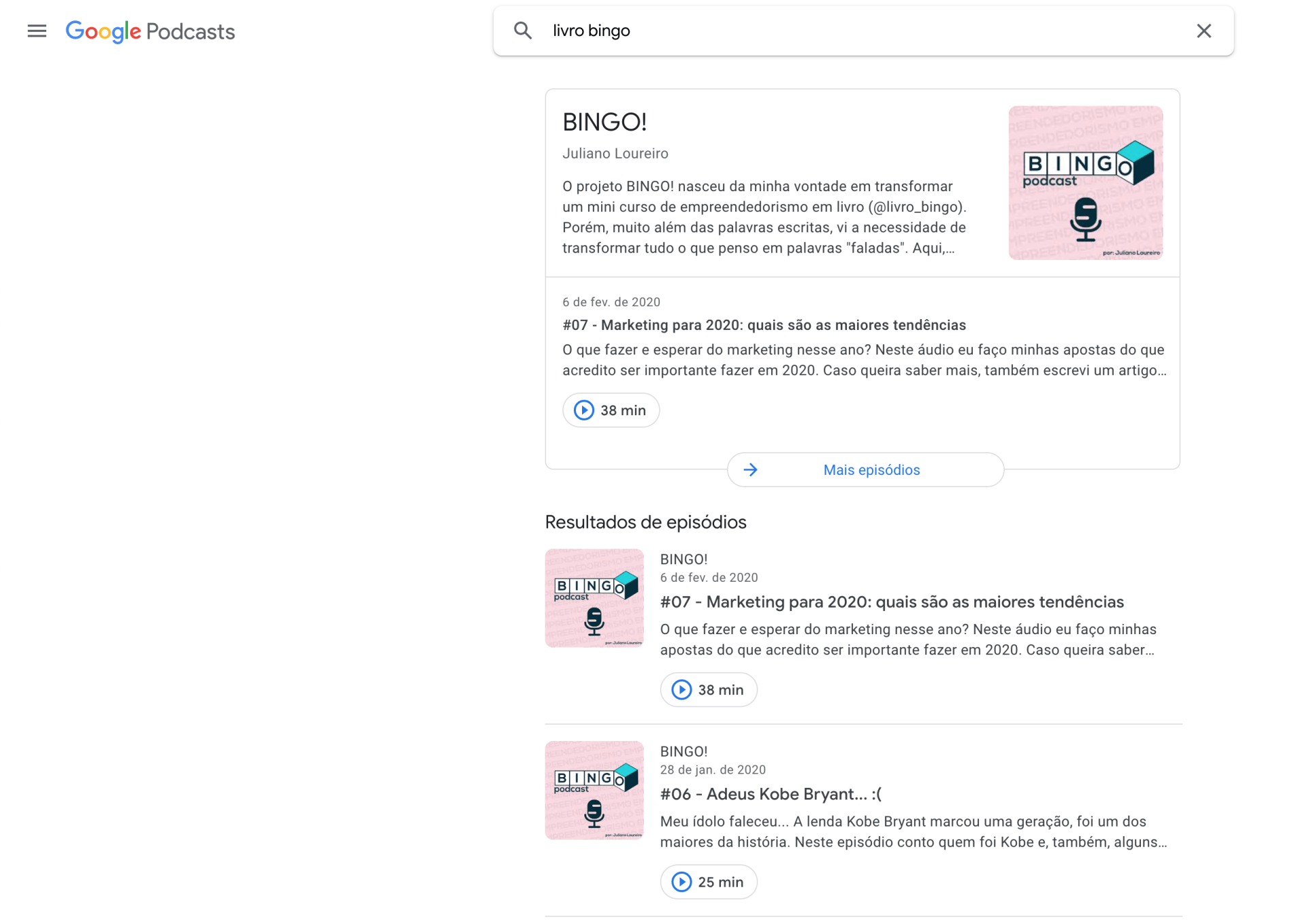Open the large BINGO podcast cover art
Screen dimensions: 1307x924
coord(1086,182)
